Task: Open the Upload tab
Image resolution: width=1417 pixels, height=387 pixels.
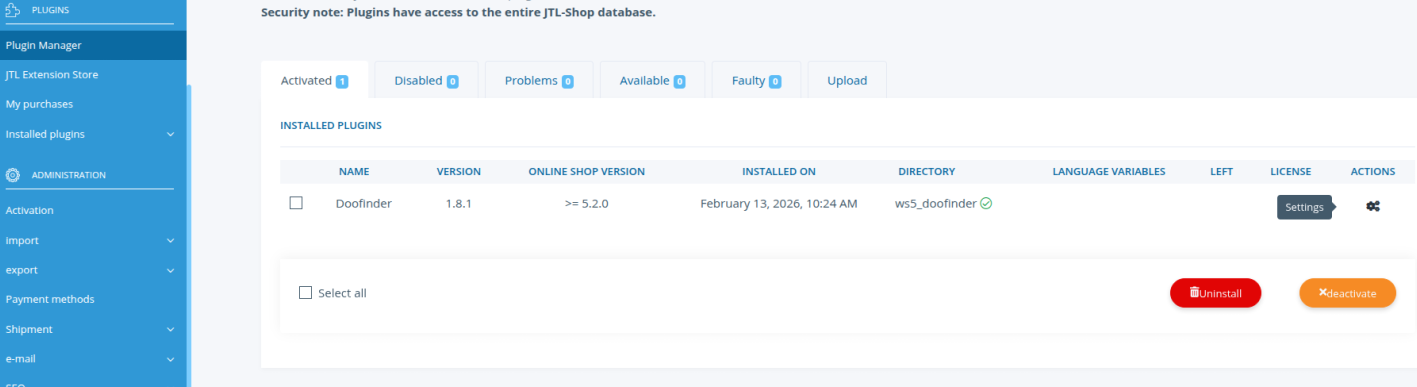Action: pyautogui.click(x=847, y=80)
